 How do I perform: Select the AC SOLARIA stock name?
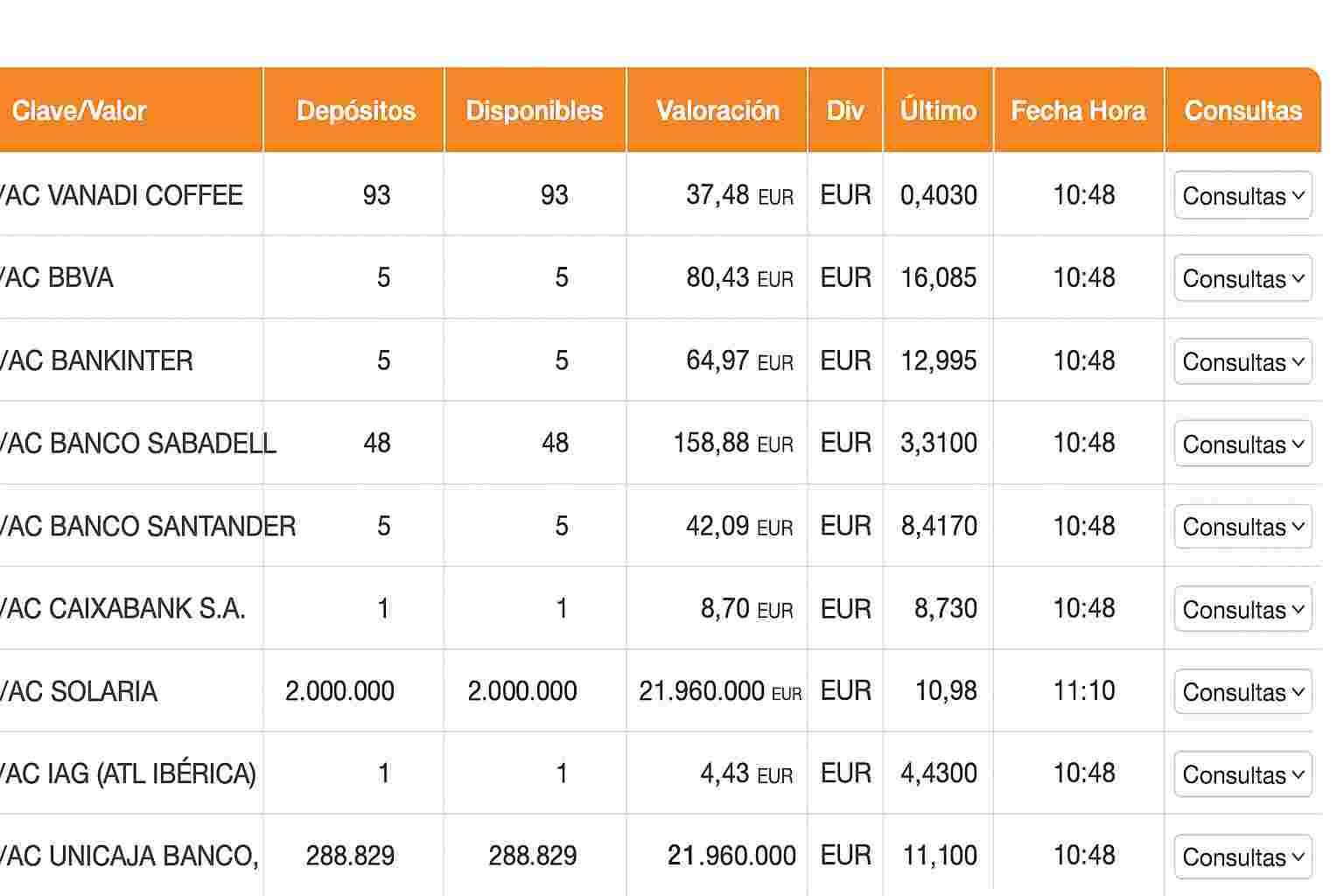[x=78, y=692]
